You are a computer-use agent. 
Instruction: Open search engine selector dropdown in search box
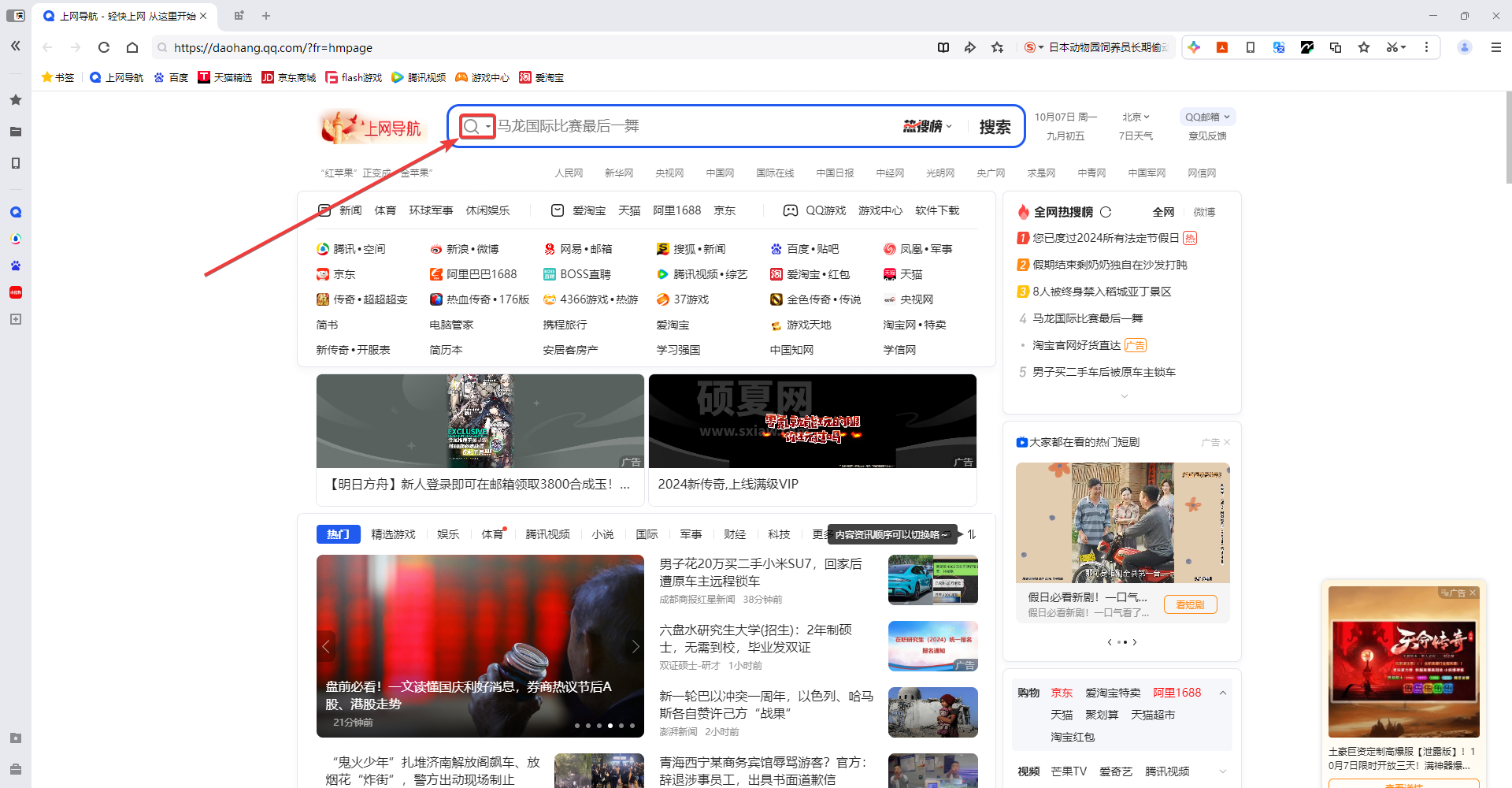pyautogui.click(x=477, y=126)
